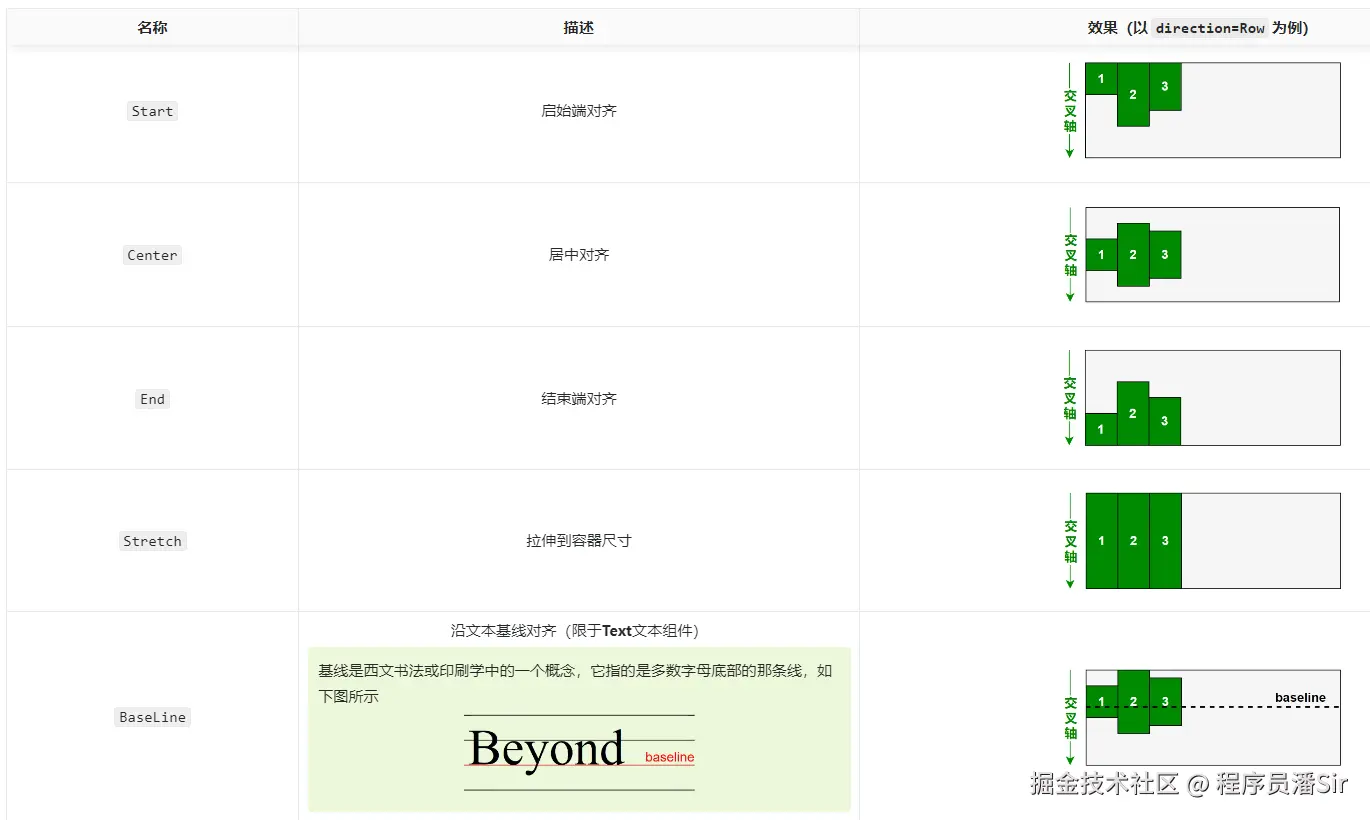Click block 1 in the BaseLine diagram
The image size is (1370, 820).
pos(1101,702)
